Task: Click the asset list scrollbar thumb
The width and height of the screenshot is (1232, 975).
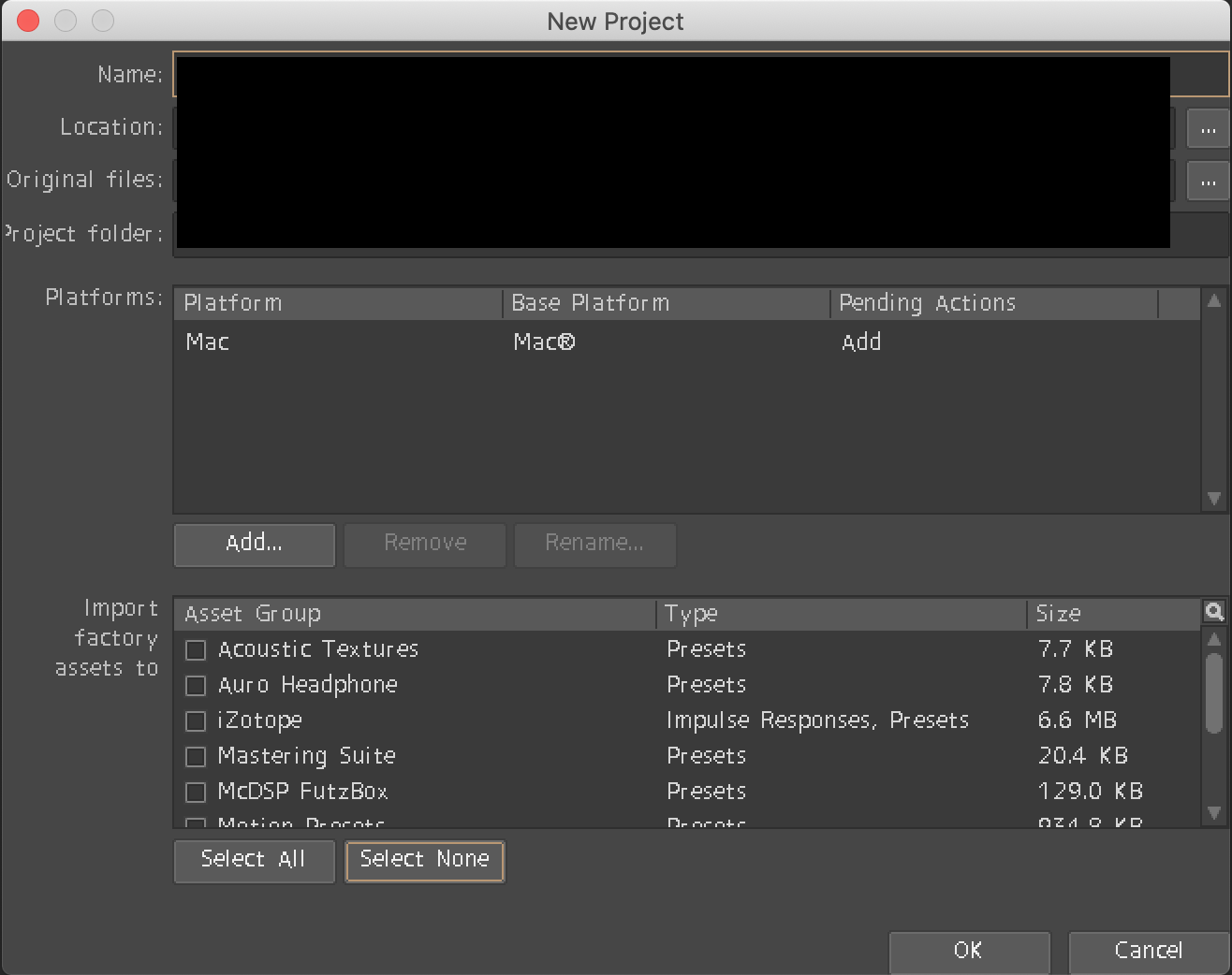Action: pyautogui.click(x=1214, y=693)
